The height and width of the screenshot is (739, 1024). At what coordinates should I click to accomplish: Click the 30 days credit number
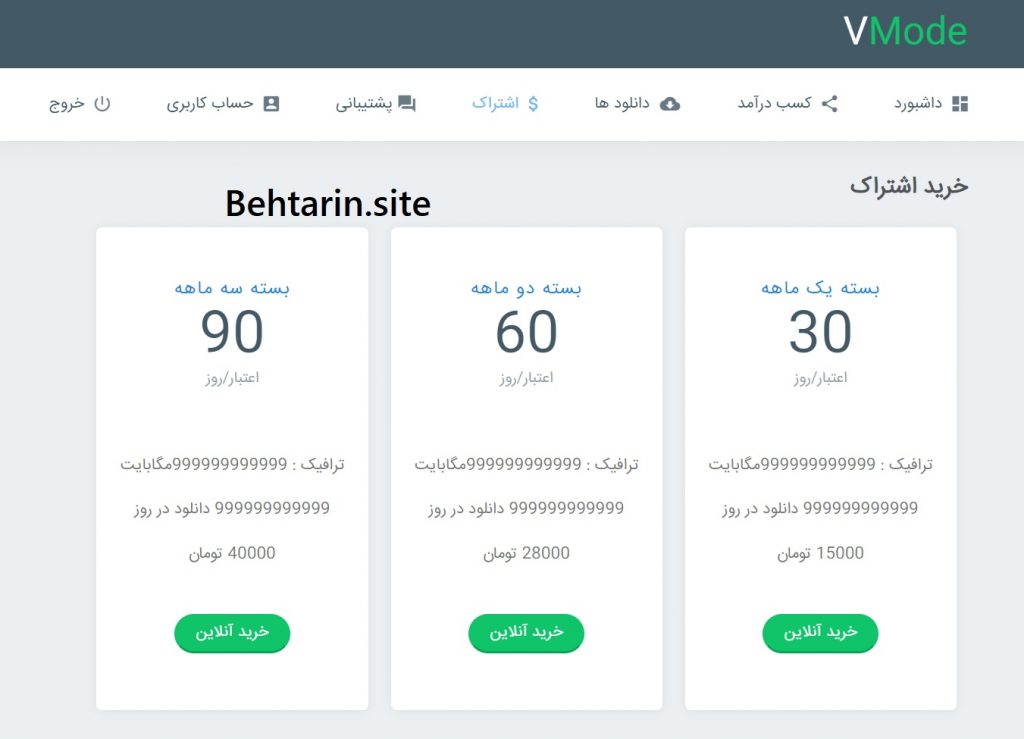[820, 332]
